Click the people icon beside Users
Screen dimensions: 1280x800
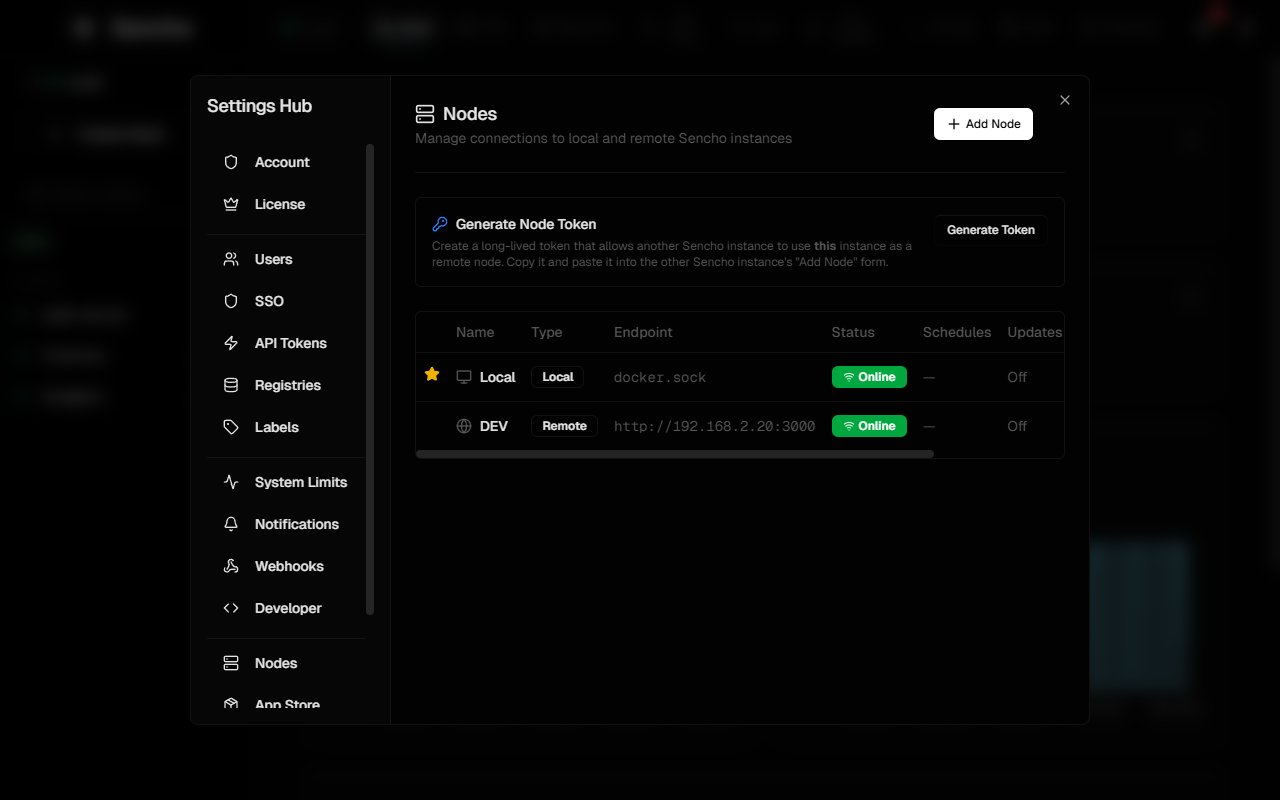(x=231, y=259)
